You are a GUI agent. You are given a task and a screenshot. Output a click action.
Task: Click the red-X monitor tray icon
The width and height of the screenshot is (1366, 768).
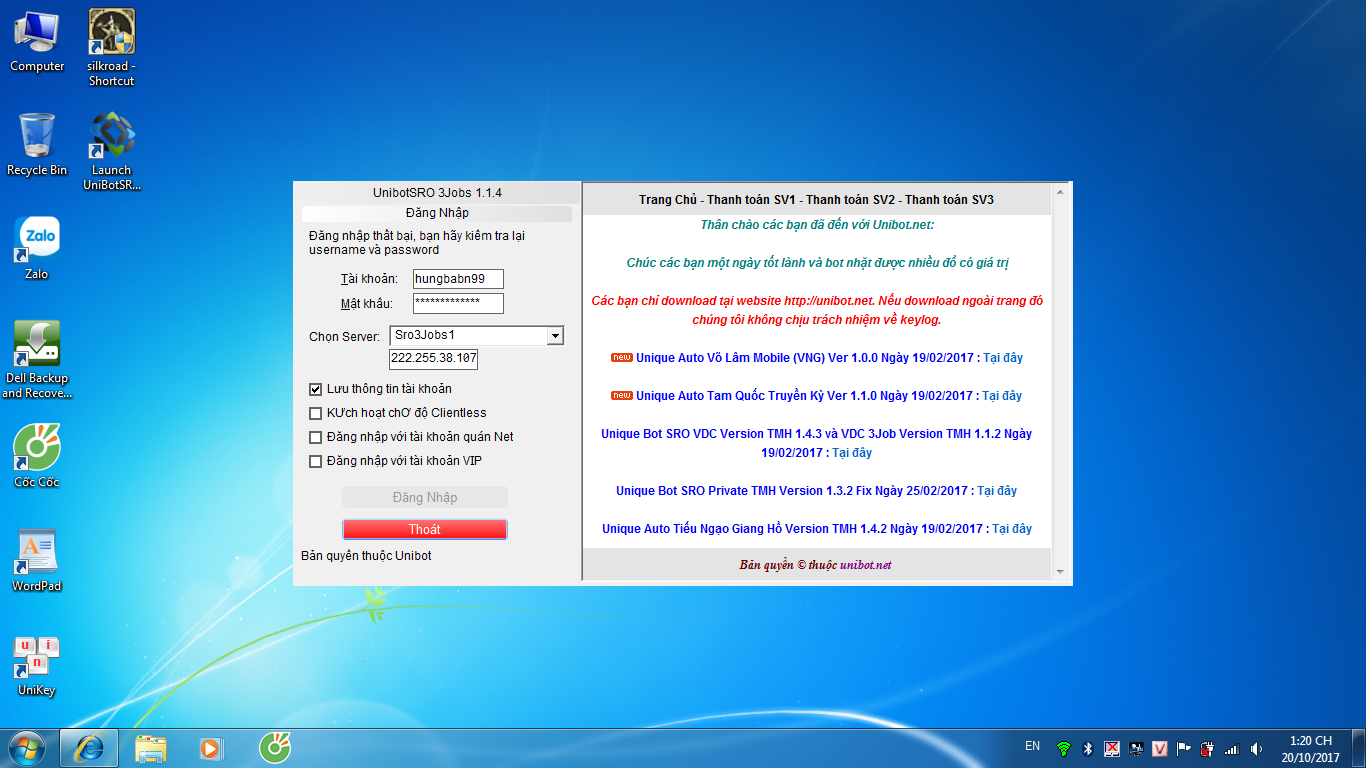[x=1111, y=748]
